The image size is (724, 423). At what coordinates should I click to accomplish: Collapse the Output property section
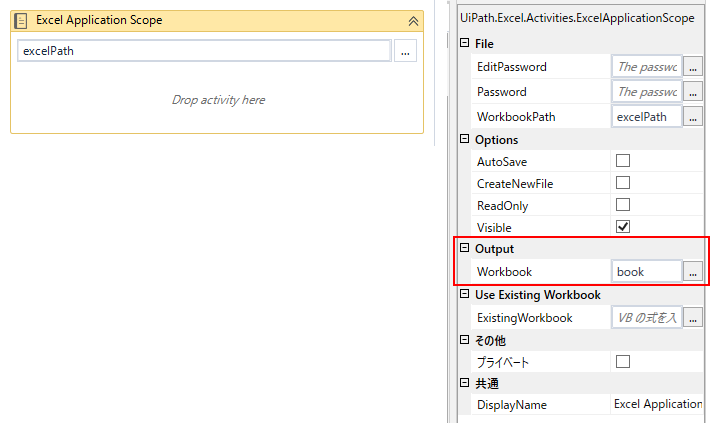(x=465, y=248)
